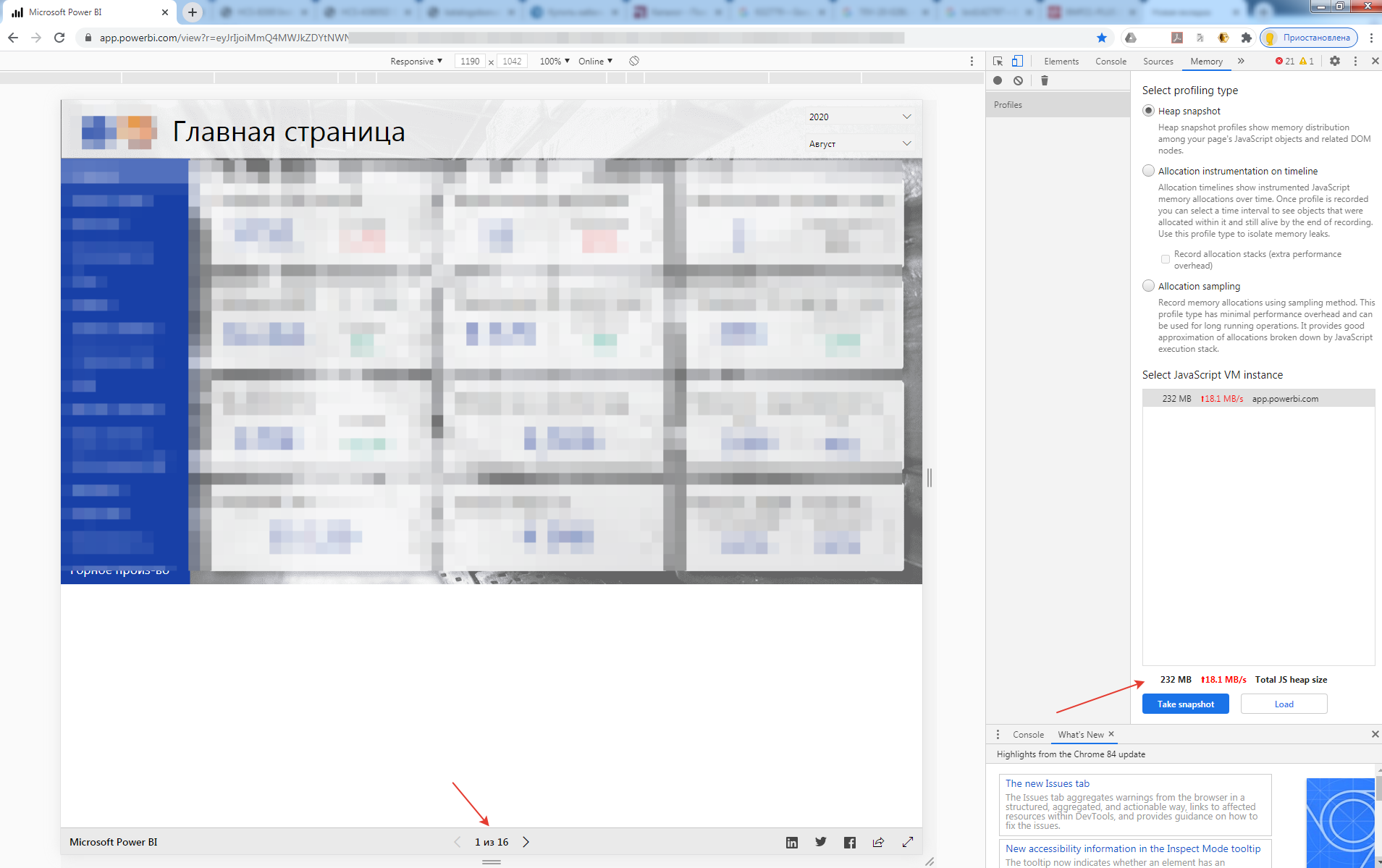Viewport: 1382px width, 868px height.
Task: Show more DevTools tabs chevron
Action: (x=1241, y=61)
